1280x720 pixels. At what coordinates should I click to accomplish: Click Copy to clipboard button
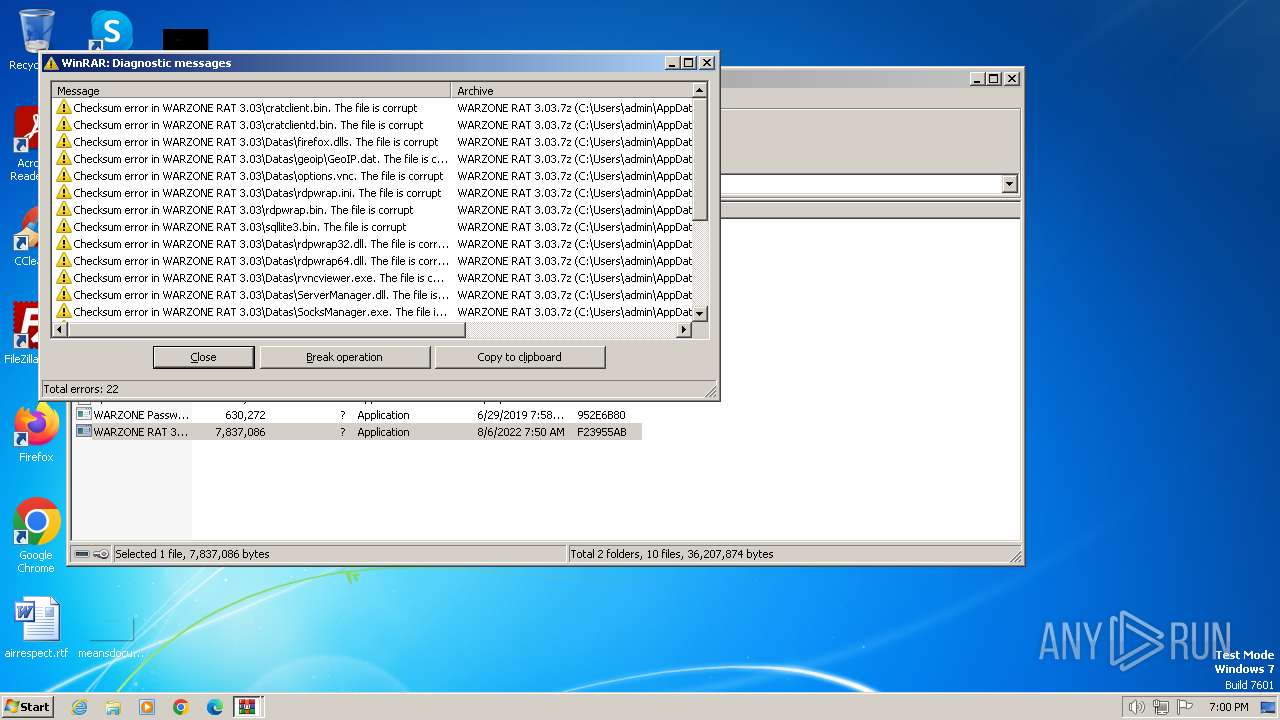coord(519,357)
